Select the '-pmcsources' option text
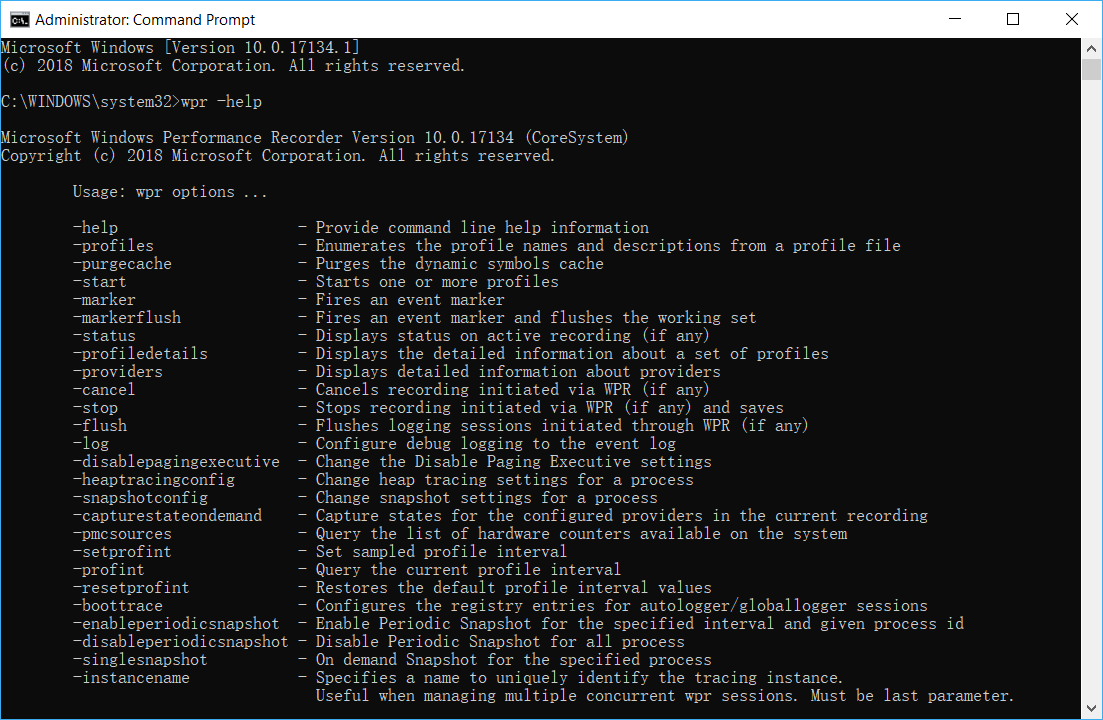The image size is (1103, 720). (122, 534)
